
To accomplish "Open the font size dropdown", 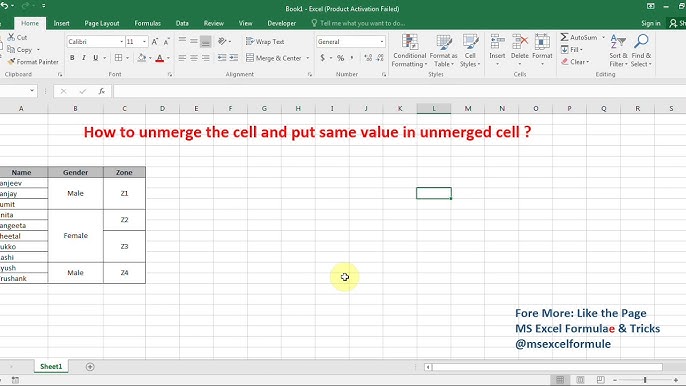I will click(144, 42).
